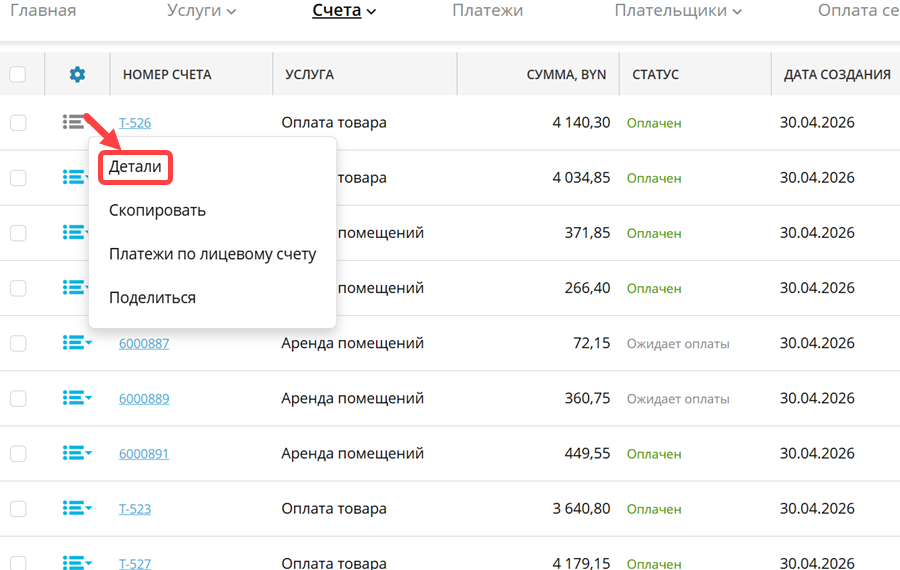Screen dimensions: 900x570
Task: Tick the select-all checkbox in header
Action: pyautogui.click(x=18, y=74)
